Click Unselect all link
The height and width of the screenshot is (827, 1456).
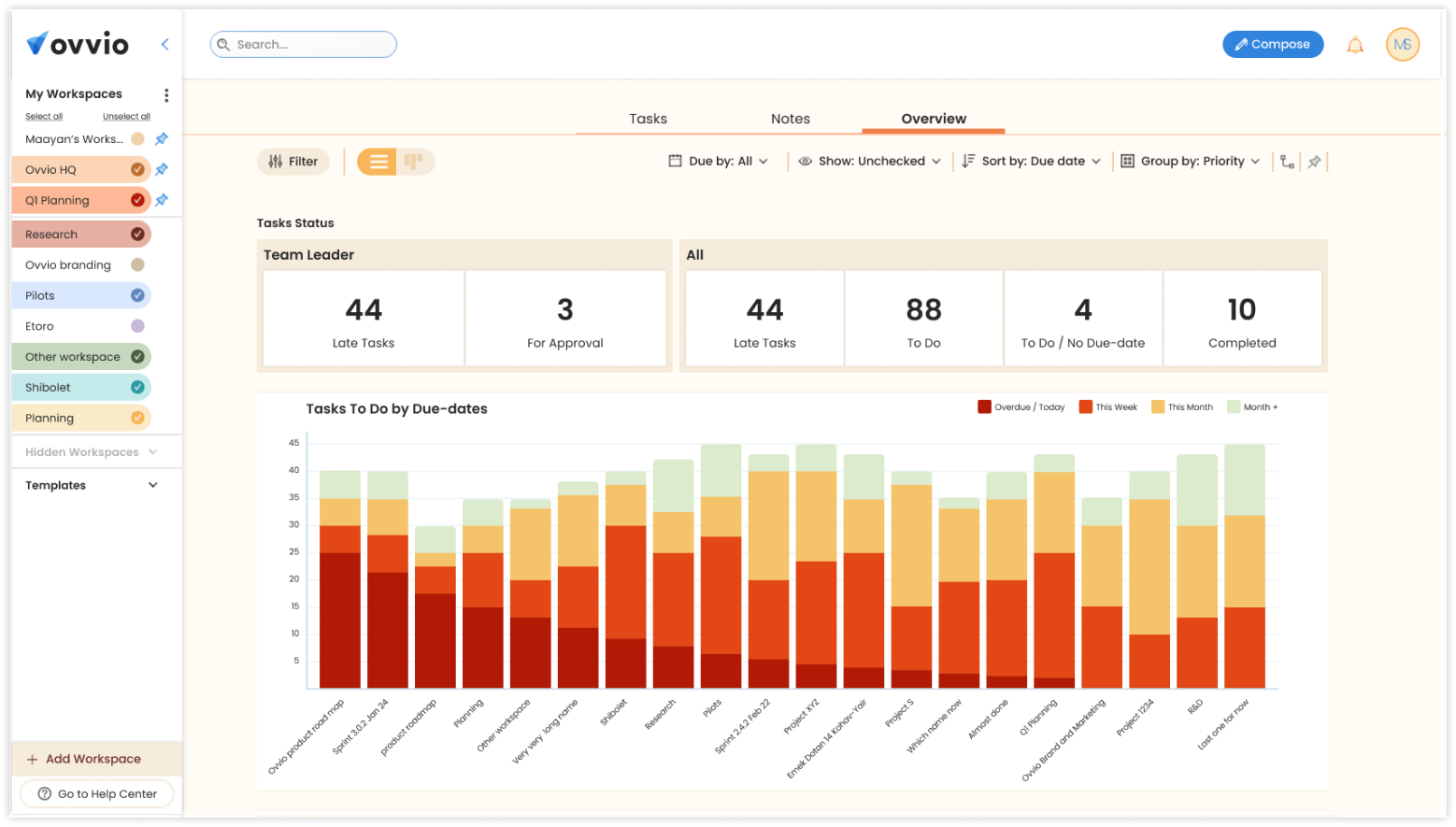pos(126,117)
